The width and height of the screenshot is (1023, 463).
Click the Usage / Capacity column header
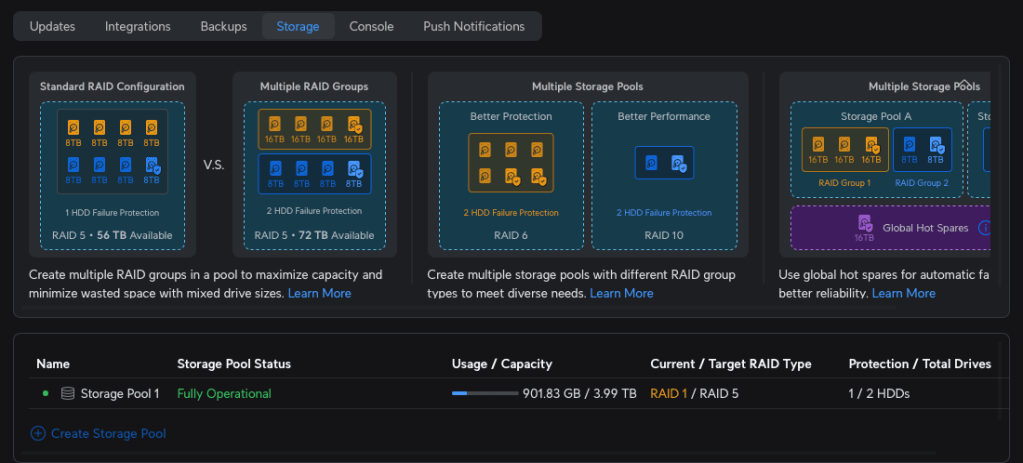point(502,364)
